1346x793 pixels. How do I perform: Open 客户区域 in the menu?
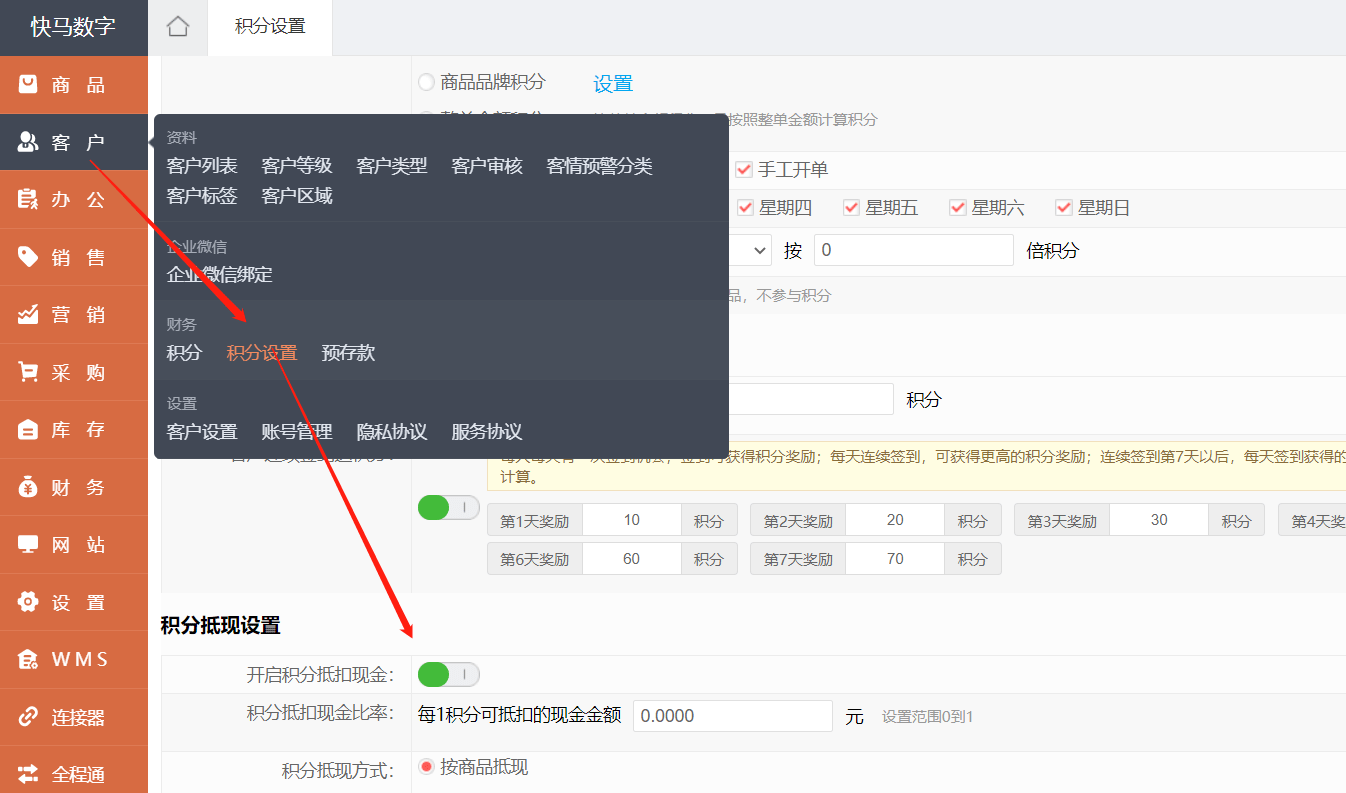297,196
